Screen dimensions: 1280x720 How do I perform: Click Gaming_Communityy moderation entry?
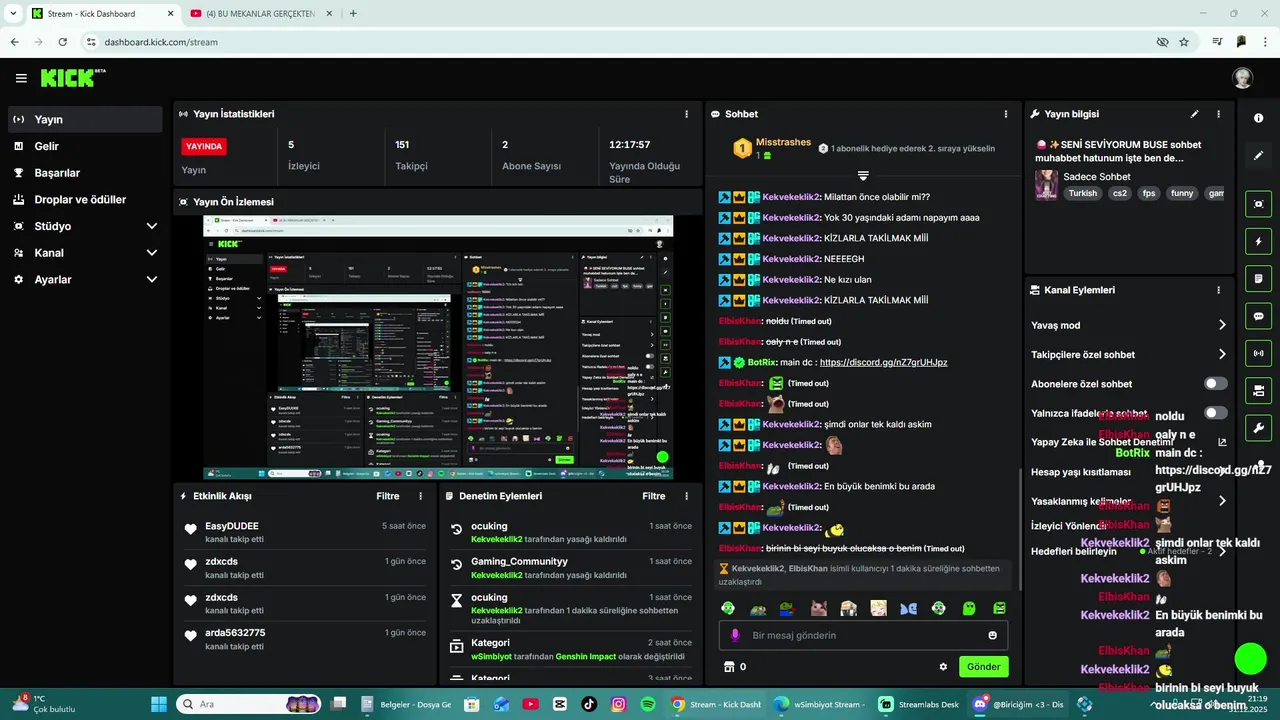570,568
